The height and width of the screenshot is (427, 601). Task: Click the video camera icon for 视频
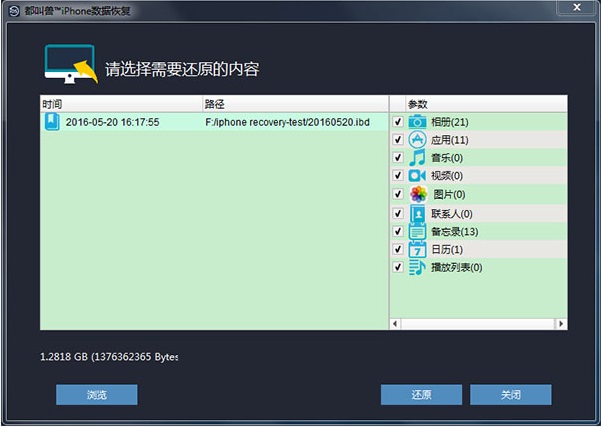(x=417, y=176)
